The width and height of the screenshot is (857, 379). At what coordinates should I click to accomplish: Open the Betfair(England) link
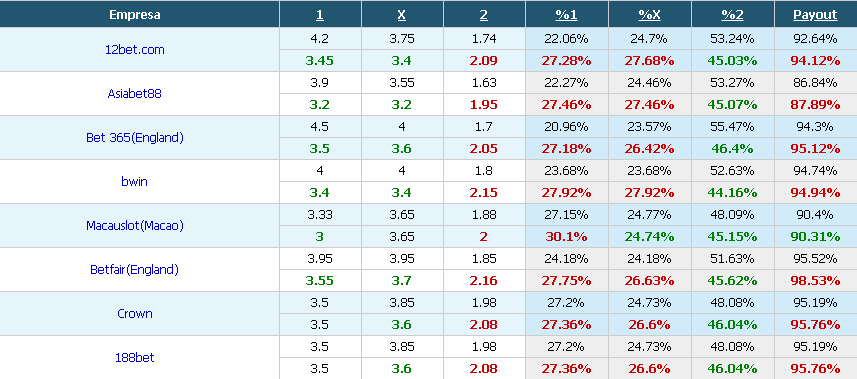click(x=134, y=270)
